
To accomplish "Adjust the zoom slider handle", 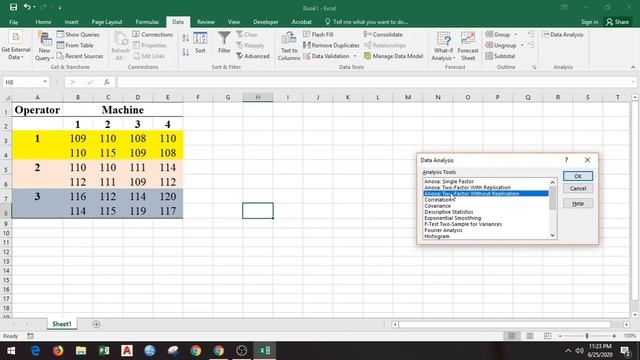I will [x=587, y=336].
